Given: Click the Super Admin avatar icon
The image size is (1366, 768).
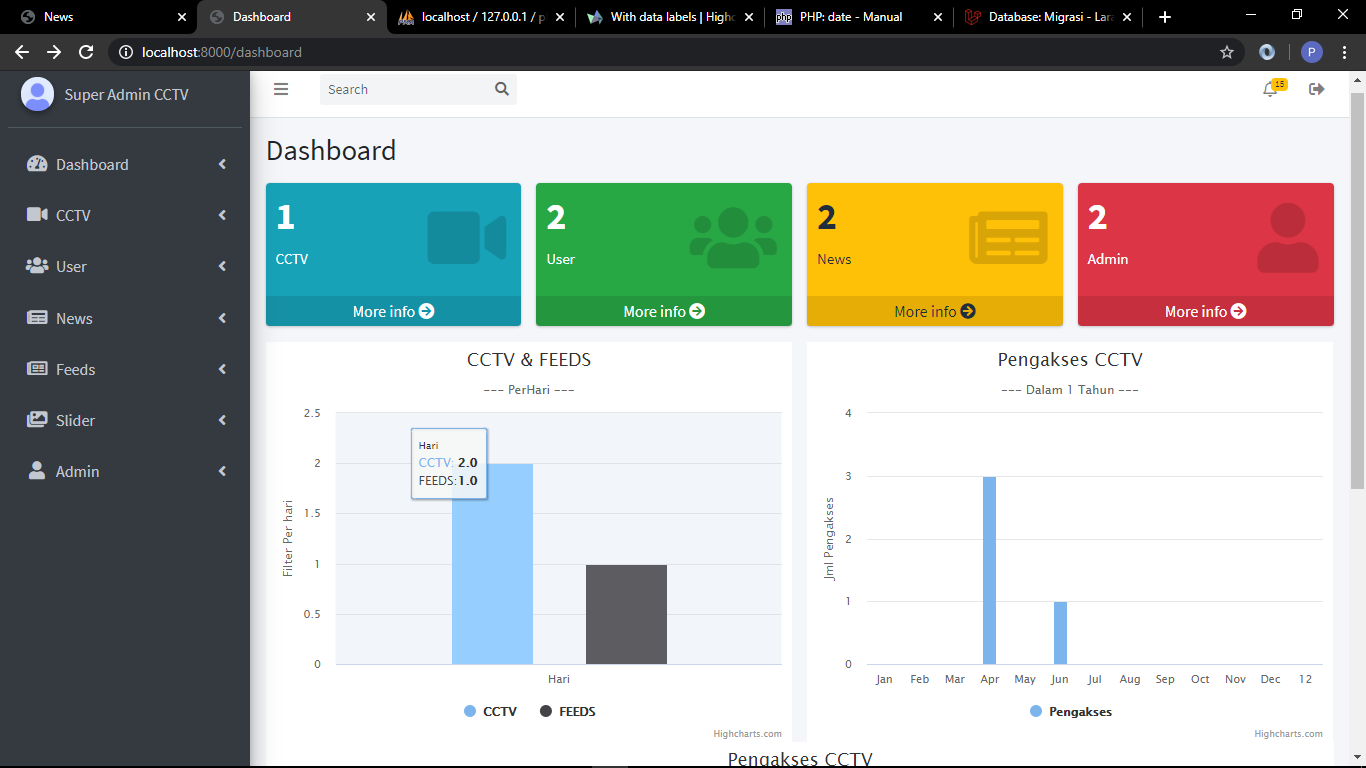Looking at the screenshot, I should click(x=37, y=94).
